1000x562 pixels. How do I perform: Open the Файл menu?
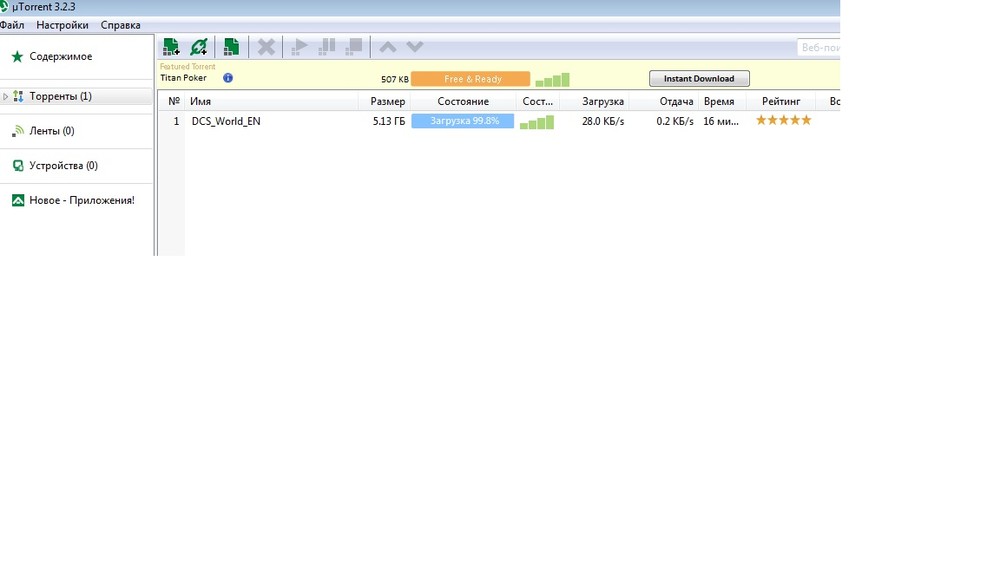(12, 25)
